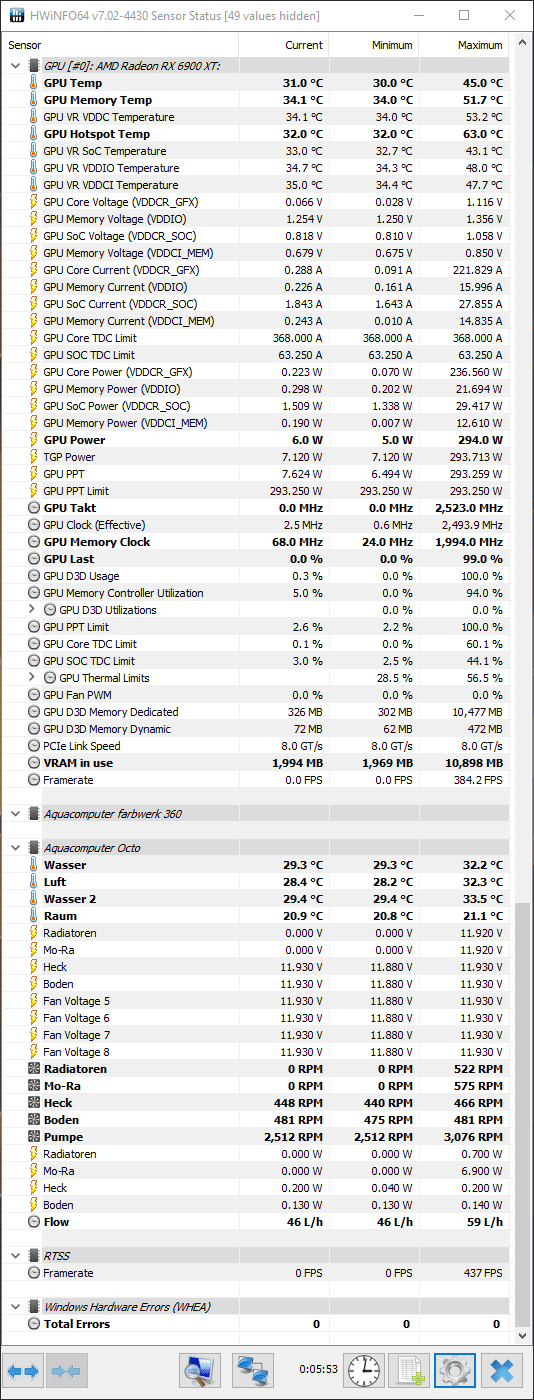This screenshot has width=534, height=1400.
Task: Click the vertical scrollbar thumb
Action: coord(523,1115)
